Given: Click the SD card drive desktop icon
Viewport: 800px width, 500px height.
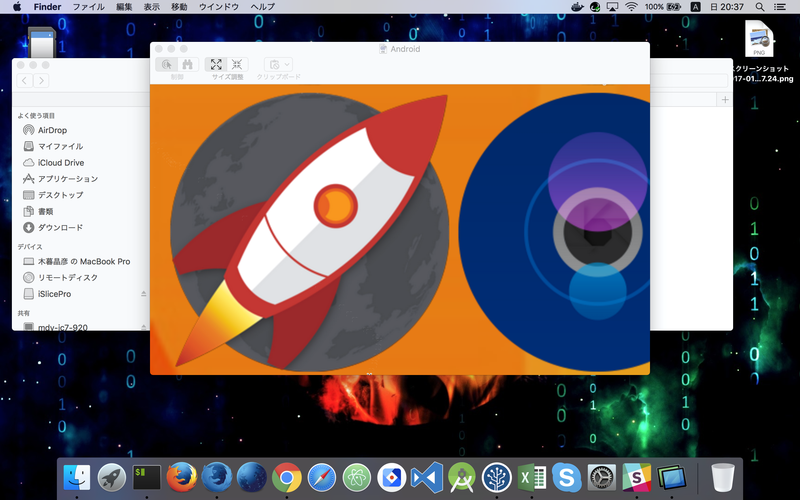Looking at the screenshot, I should click(x=41, y=41).
